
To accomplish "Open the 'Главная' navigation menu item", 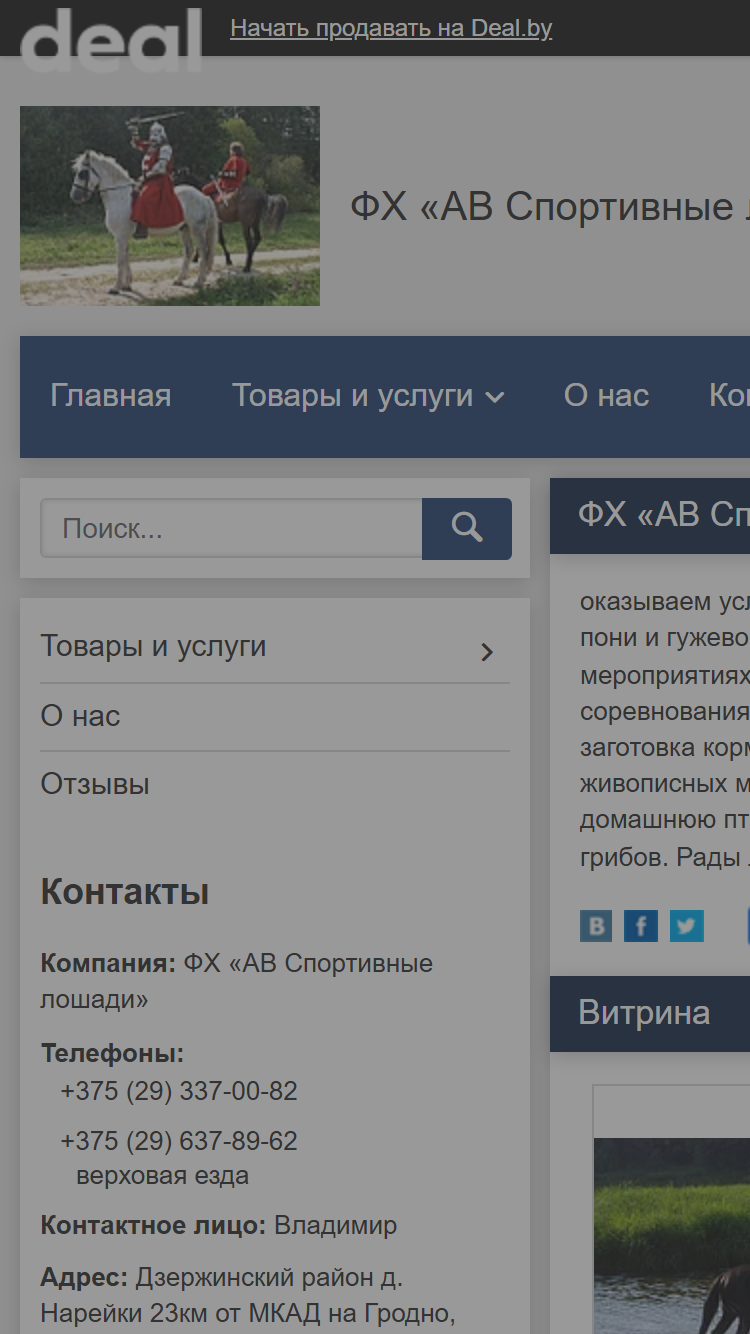I will click(x=111, y=396).
